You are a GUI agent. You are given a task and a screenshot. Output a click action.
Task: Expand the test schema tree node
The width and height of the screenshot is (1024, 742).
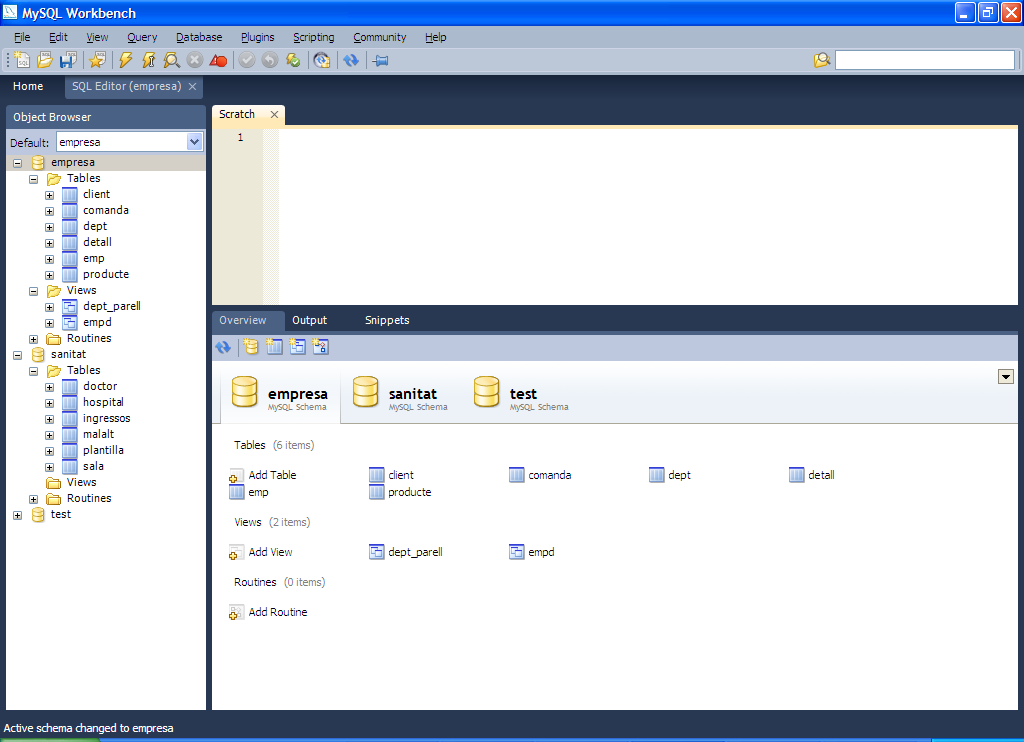click(x=17, y=515)
